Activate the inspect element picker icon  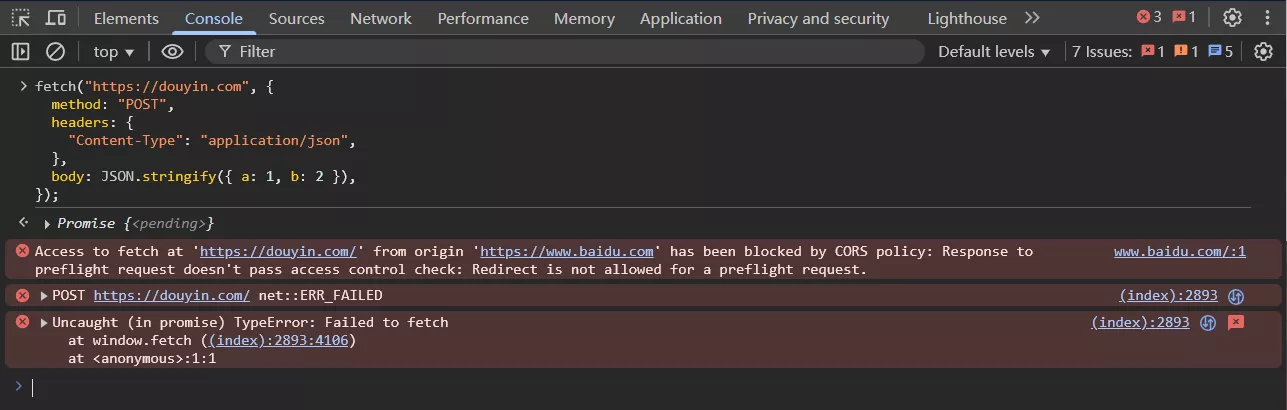coord(21,18)
